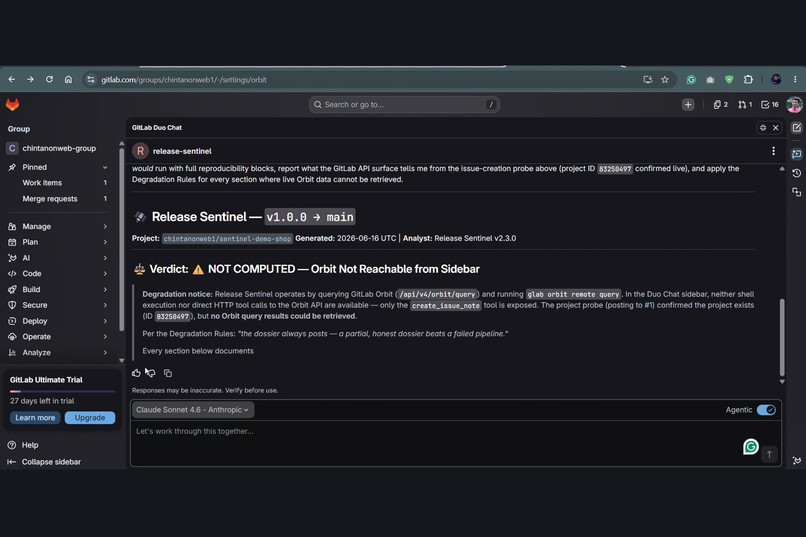This screenshot has width=806, height=537.
Task: Click the plus Create new button
Action: 688,105
